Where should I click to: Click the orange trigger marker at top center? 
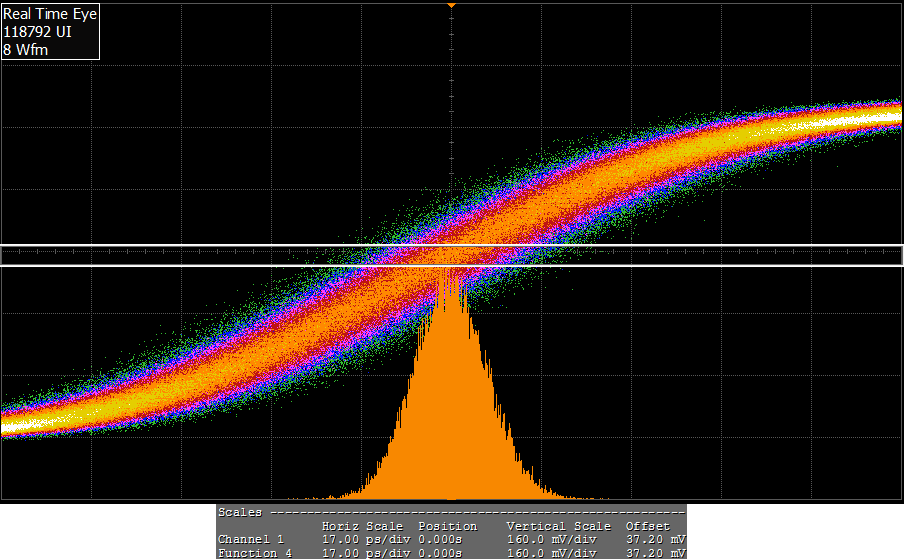(x=452, y=6)
